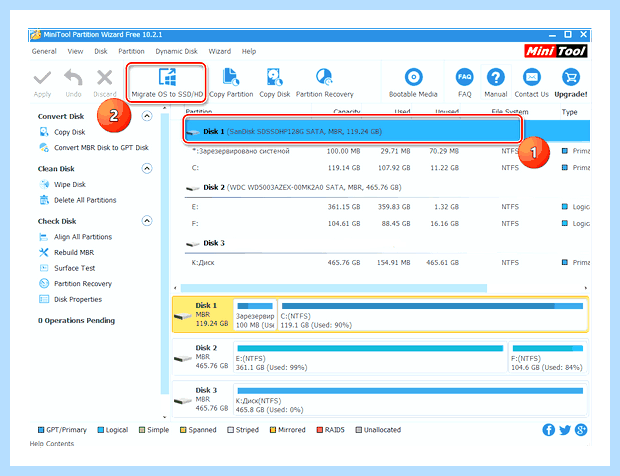620x476 pixels.
Task: Click partition list scroll right arrow
Action: (x=586, y=288)
